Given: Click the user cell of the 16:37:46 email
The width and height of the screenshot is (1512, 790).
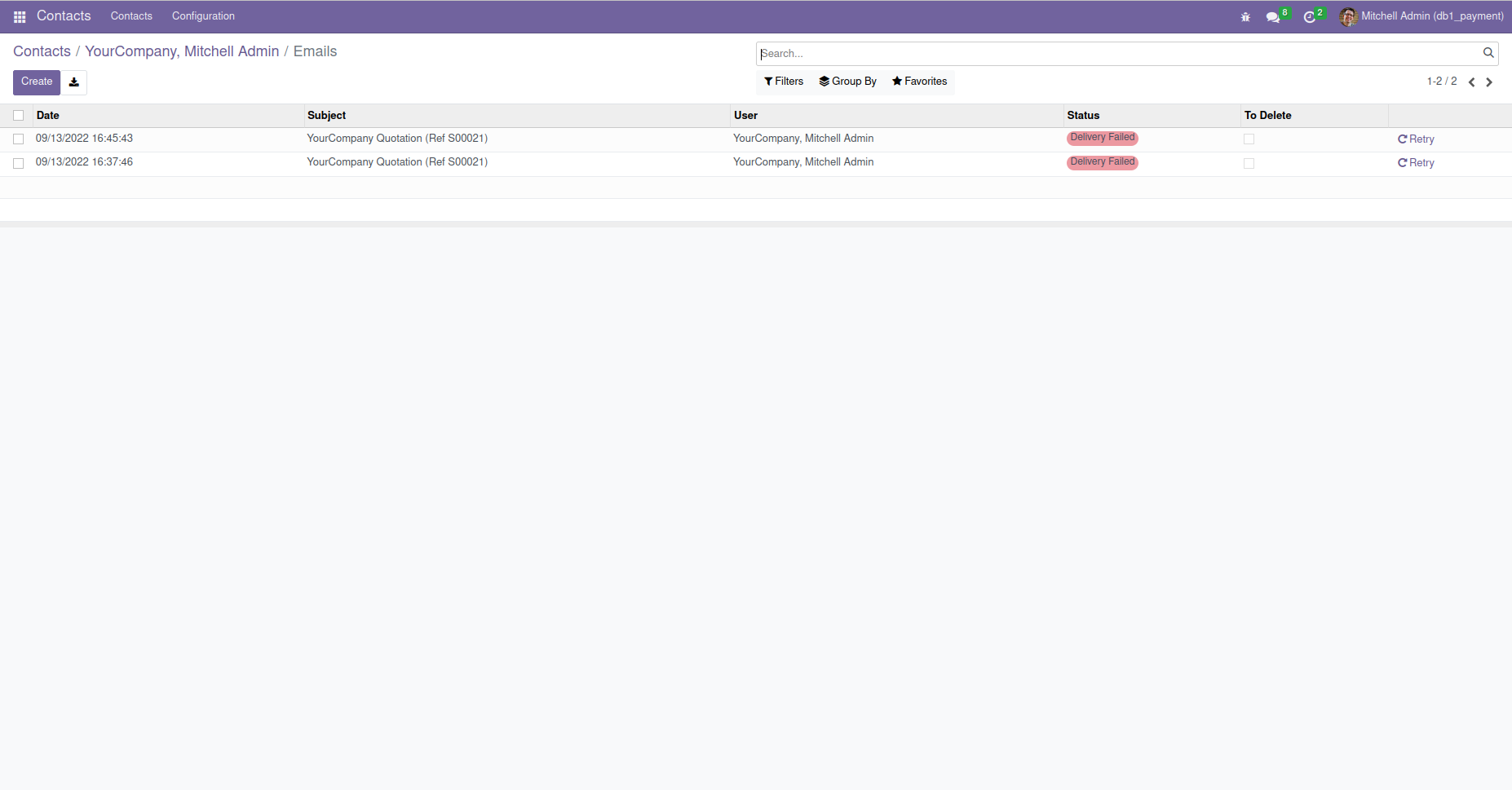Looking at the screenshot, I should [803, 162].
